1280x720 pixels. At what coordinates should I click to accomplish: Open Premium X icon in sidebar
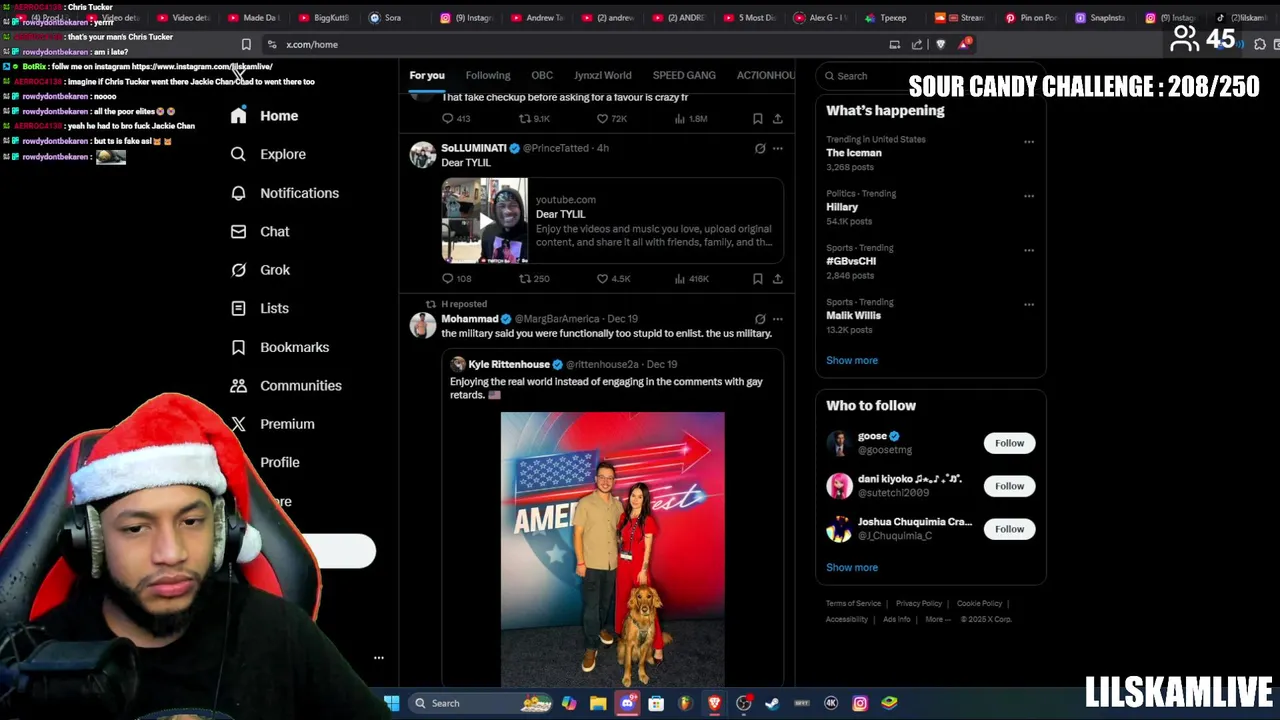(x=238, y=424)
